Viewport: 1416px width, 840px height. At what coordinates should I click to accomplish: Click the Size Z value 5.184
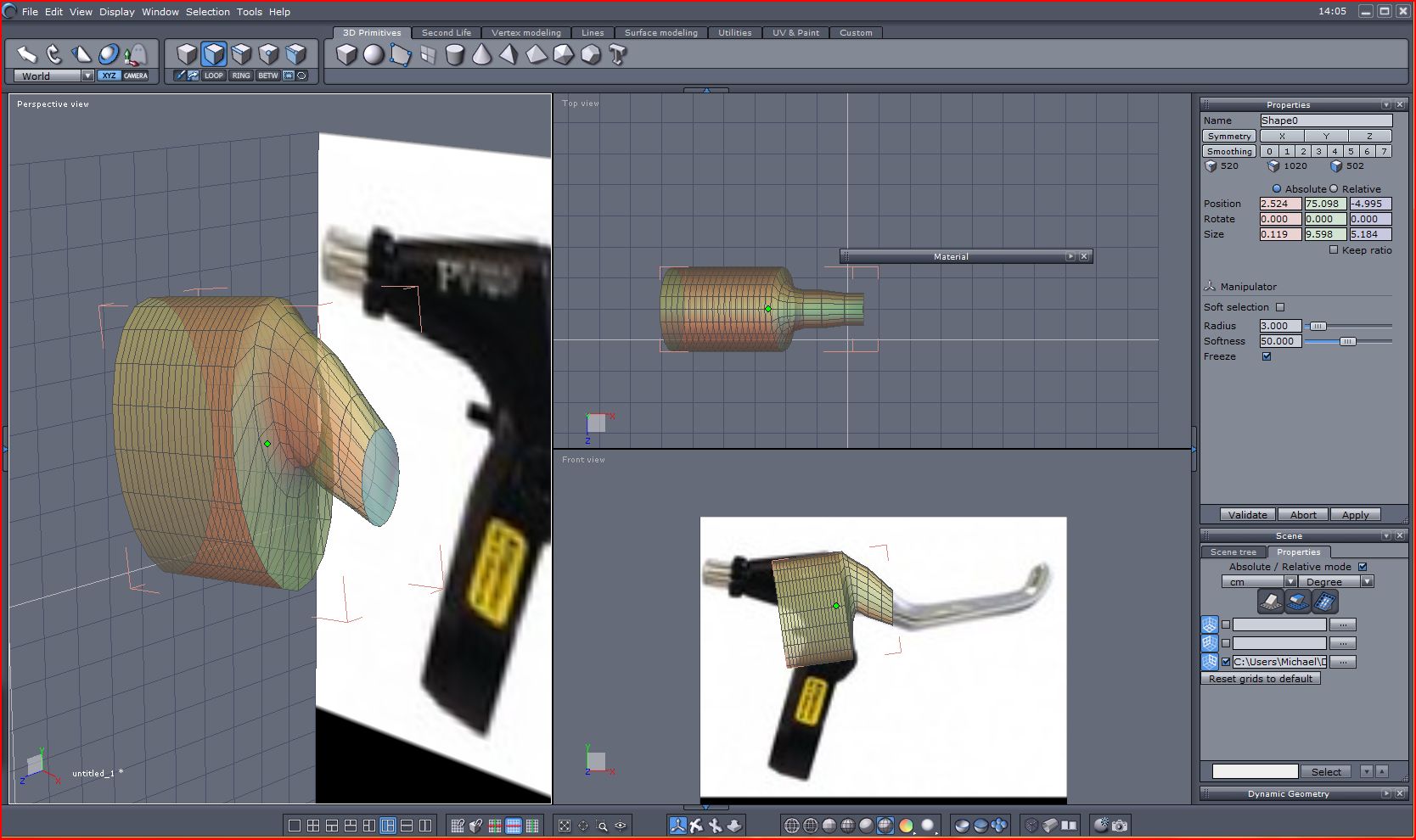[1370, 234]
